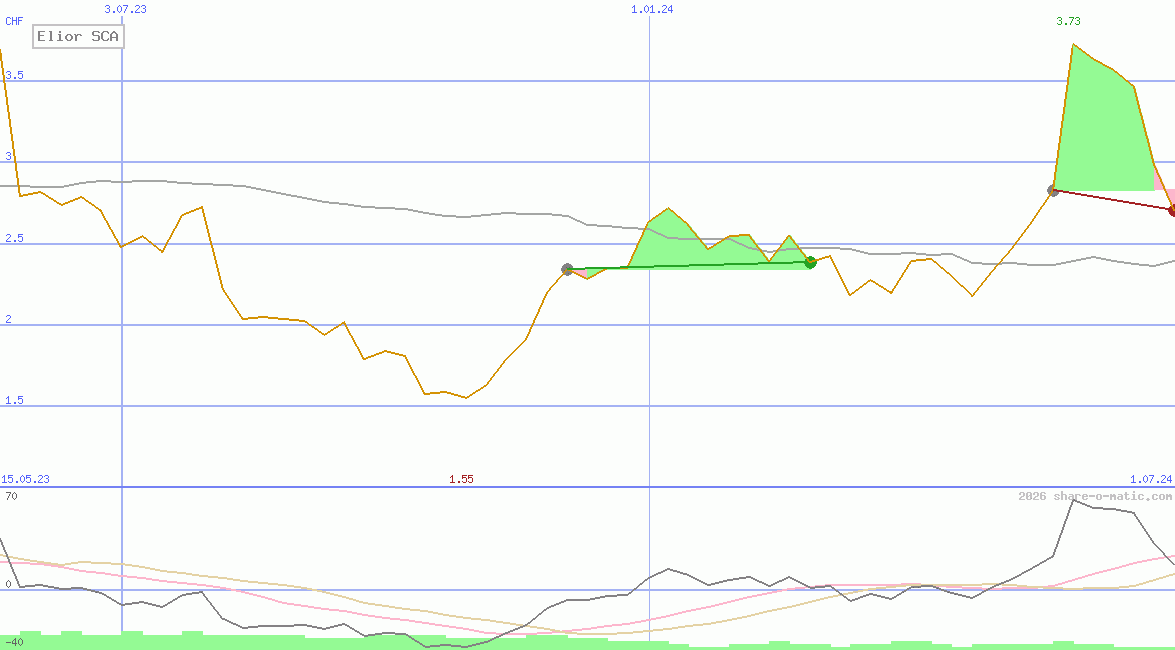Click the 1.5 price axis label

(x=14, y=400)
